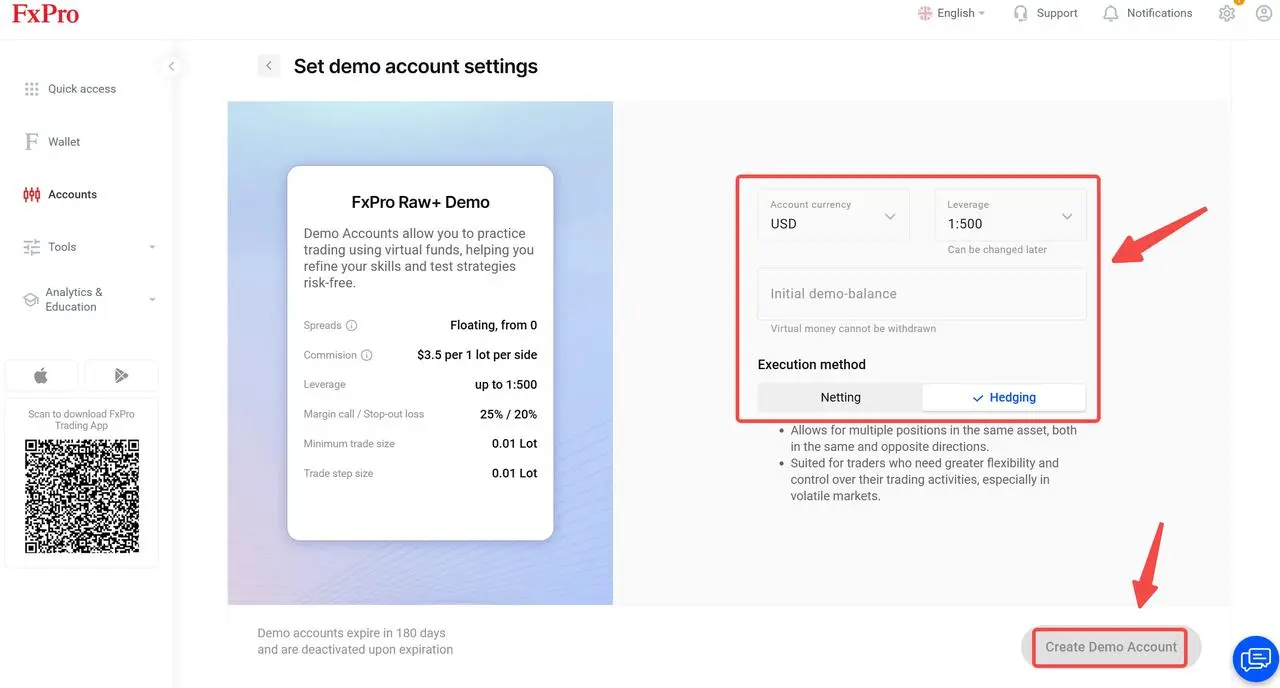The width and height of the screenshot is (1280, 688).
Task: Click 'Scan to download FxPro Trading App' text
Action: pyautogui.click(x=81, y=420)
